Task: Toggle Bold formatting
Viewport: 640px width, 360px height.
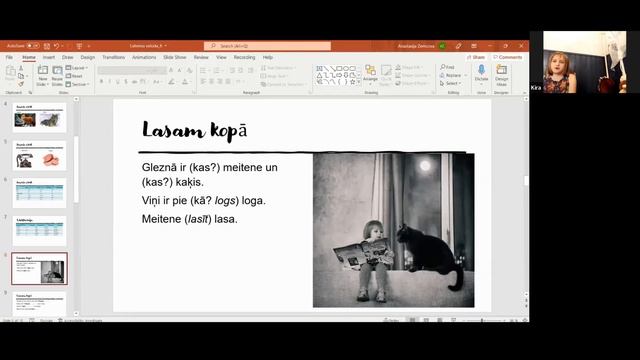Action: tap(101, 82)
